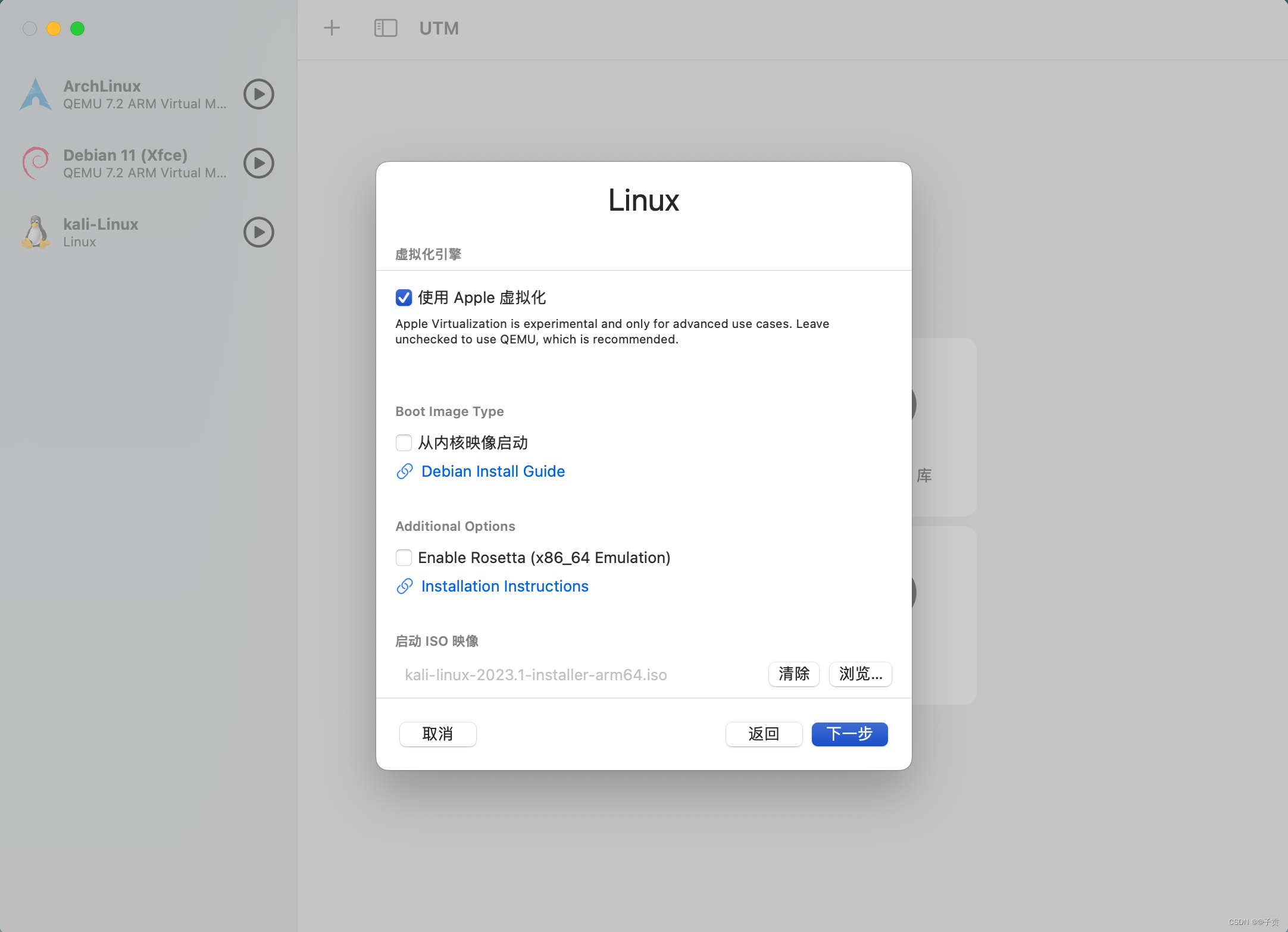Enable the 从内核映像启动 checkbox
This screenshot has height=932, width=1288.
point(404,443)
